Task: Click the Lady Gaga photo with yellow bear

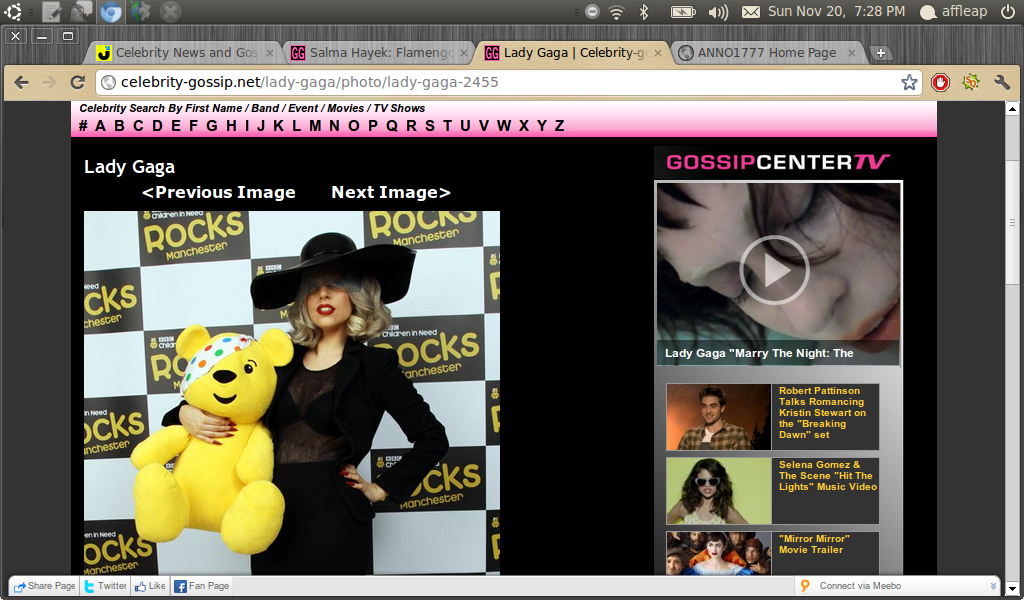Action: click(292, 392)
